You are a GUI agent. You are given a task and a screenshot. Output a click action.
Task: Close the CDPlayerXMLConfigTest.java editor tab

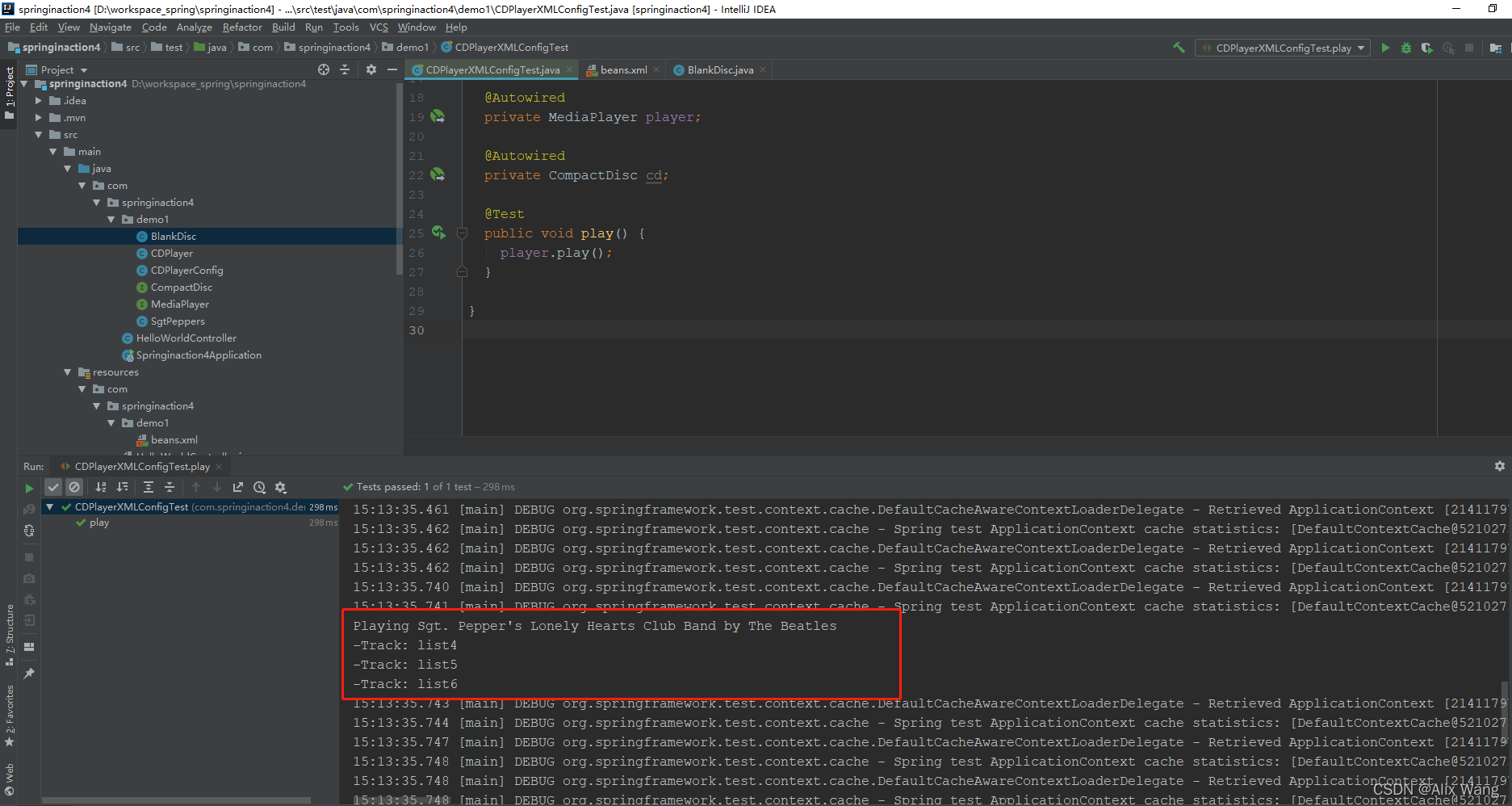[569, 70]
